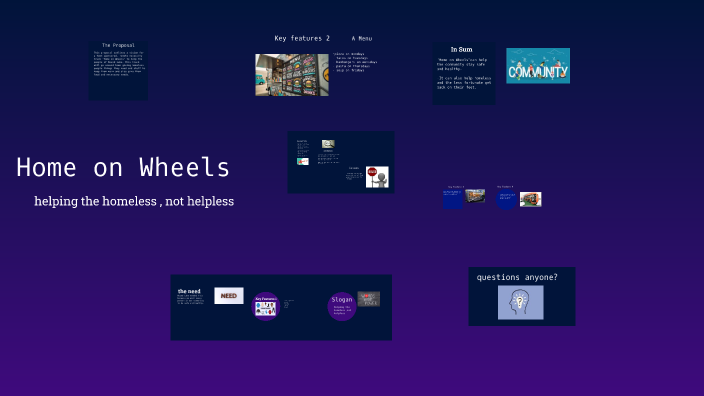Click the 'A Menu' heading
The height and width of the screenshot is (396, 704).
click(x=362, y=39)
